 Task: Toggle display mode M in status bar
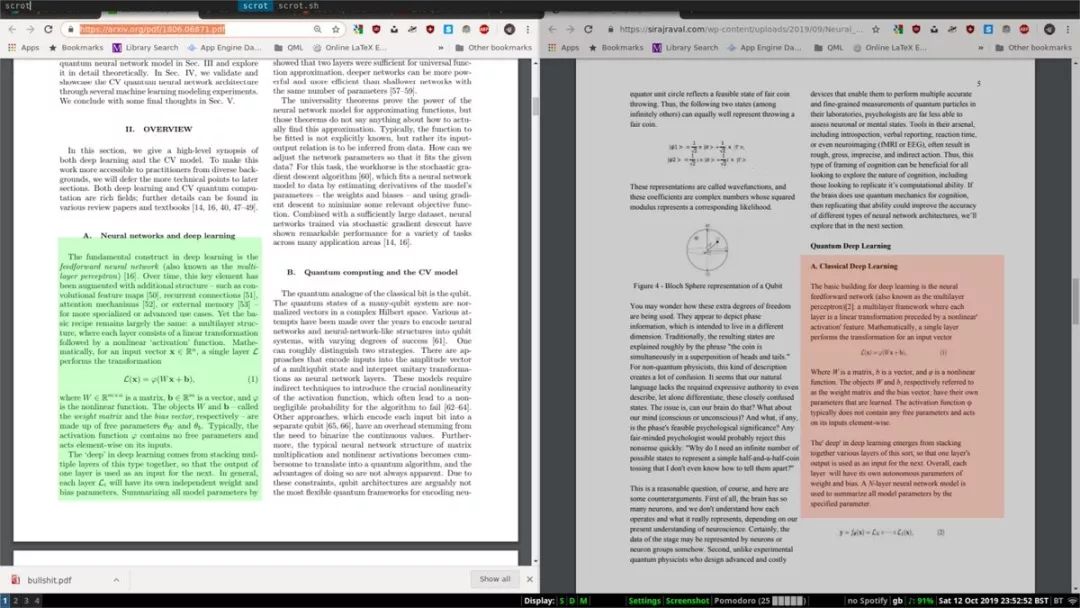tap(583, 601)
